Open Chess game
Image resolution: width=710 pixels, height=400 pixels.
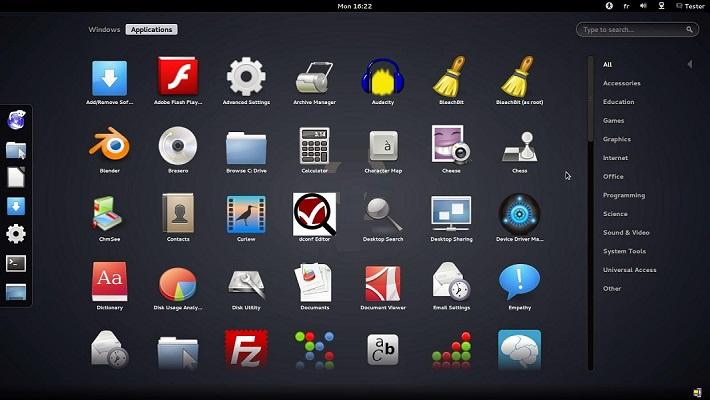(519, 147)
